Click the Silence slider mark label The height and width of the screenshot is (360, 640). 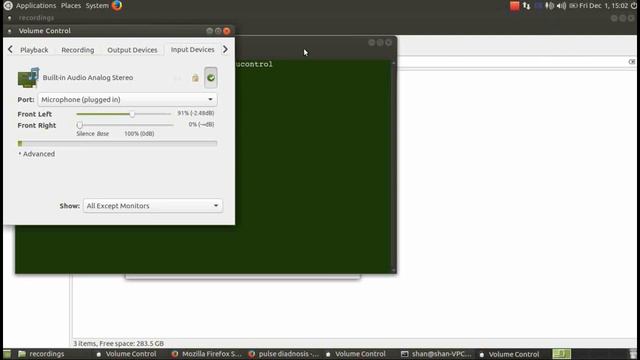point(85,133)
